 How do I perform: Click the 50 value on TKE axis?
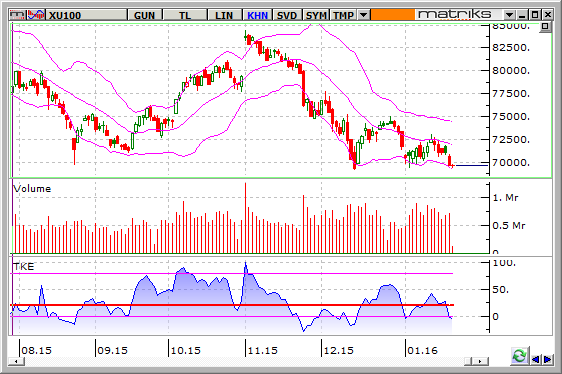[500, 289]
